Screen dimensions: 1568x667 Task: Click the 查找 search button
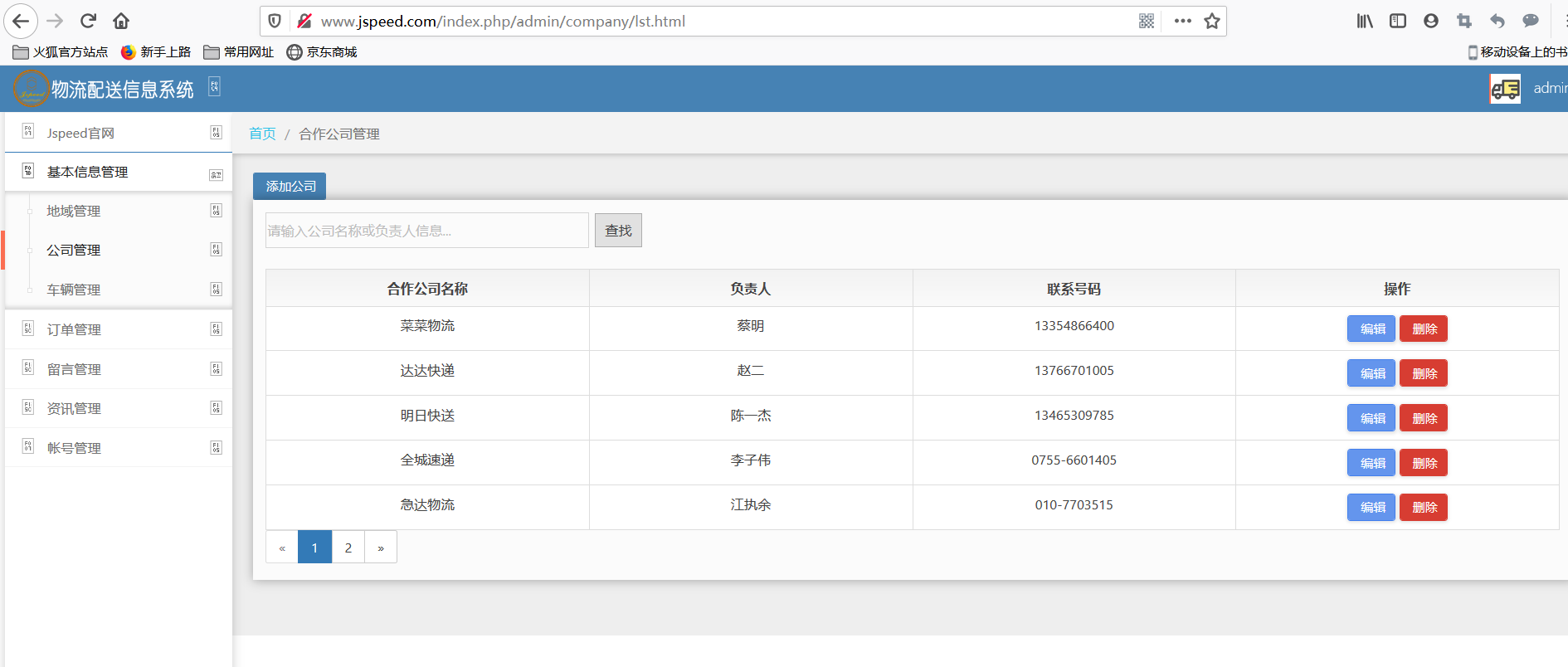(x=618, y=231)
